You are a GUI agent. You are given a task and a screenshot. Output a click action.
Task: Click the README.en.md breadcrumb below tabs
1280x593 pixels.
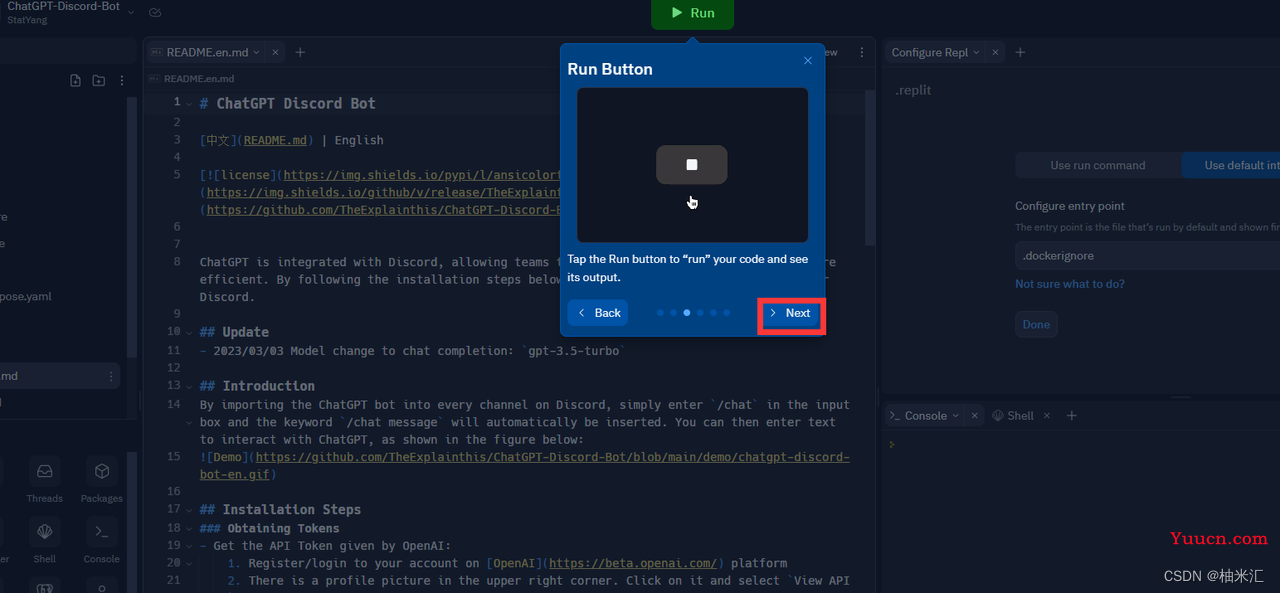(x=198, y=78)
